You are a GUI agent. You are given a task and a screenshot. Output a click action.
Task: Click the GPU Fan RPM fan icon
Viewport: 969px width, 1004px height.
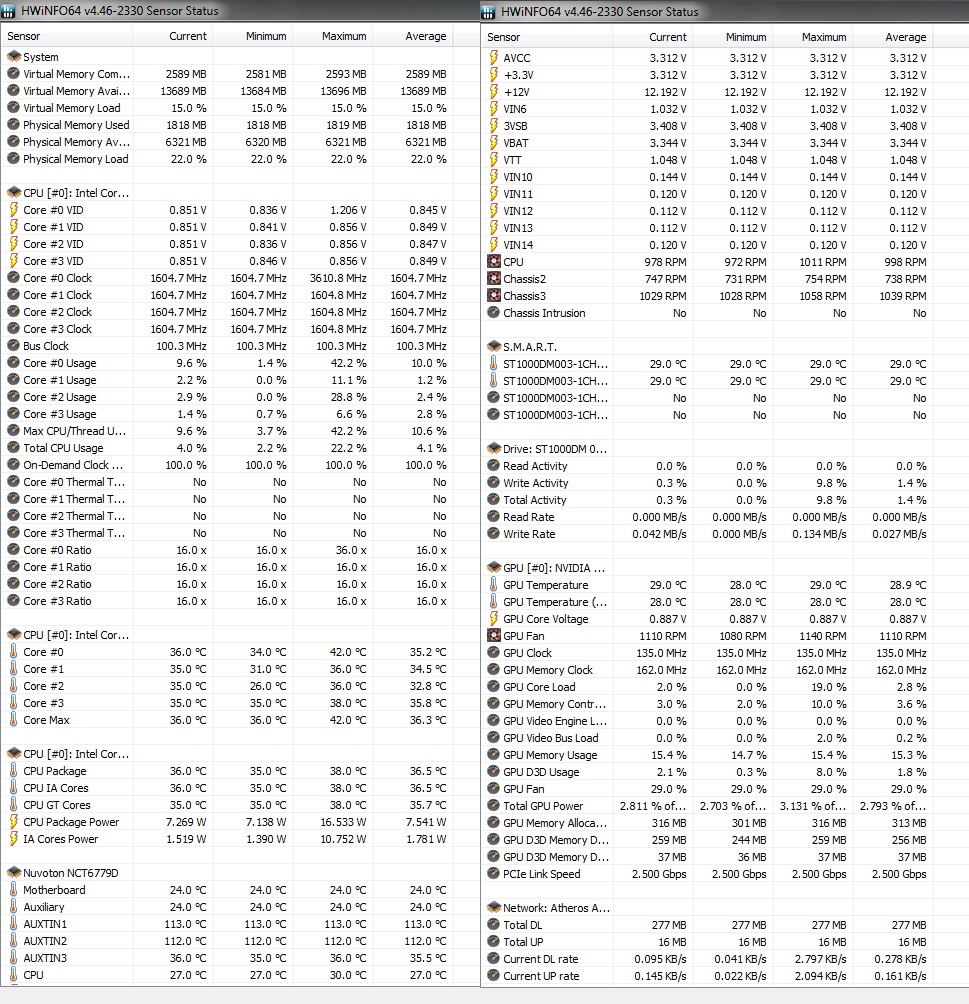[x=494, y=636]
